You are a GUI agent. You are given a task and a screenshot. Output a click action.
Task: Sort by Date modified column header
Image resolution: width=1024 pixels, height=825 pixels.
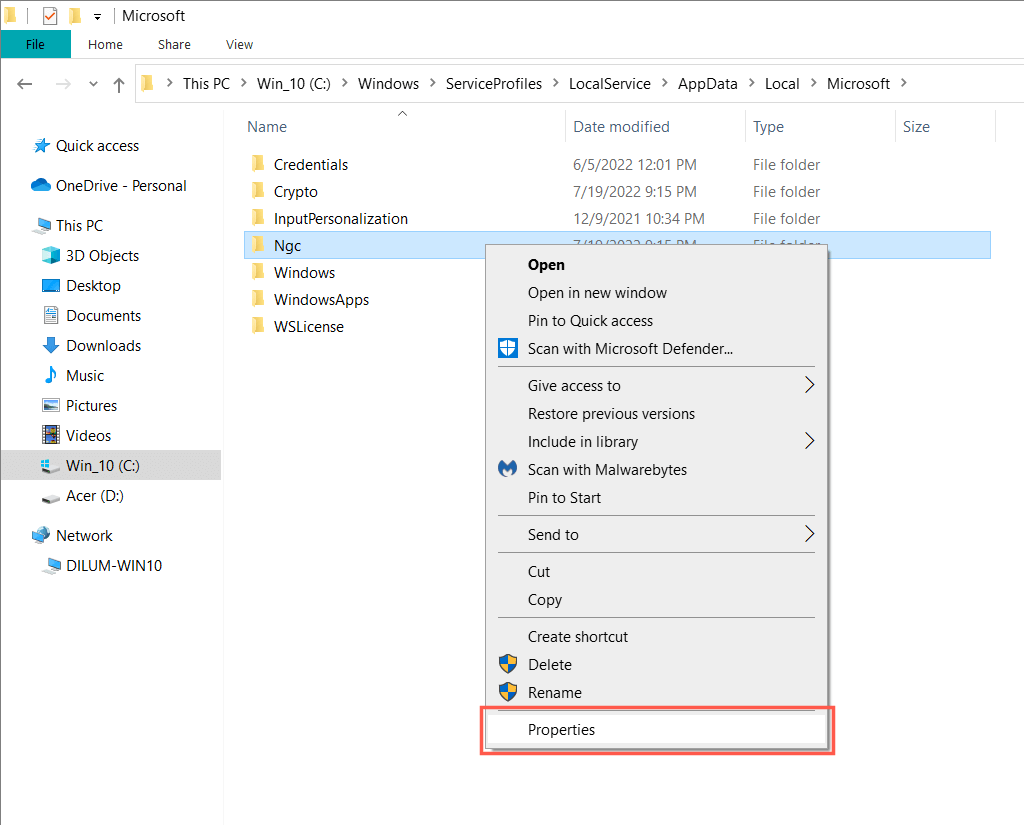click(621, 127)
